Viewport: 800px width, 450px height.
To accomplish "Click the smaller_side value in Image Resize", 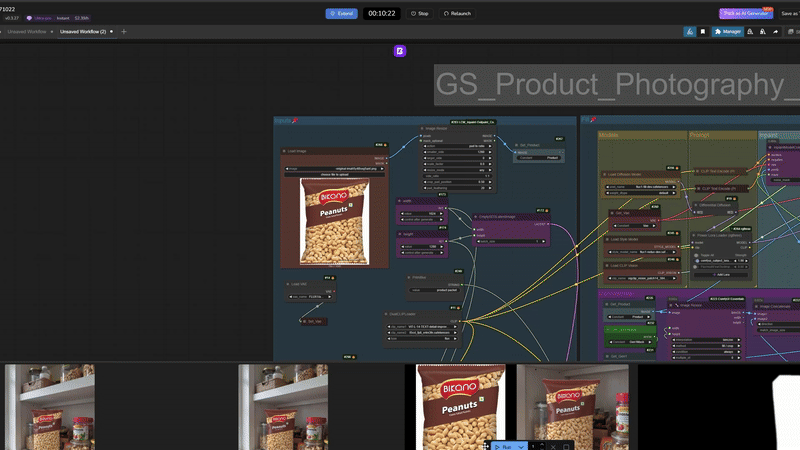I will (x=457, y=152).
